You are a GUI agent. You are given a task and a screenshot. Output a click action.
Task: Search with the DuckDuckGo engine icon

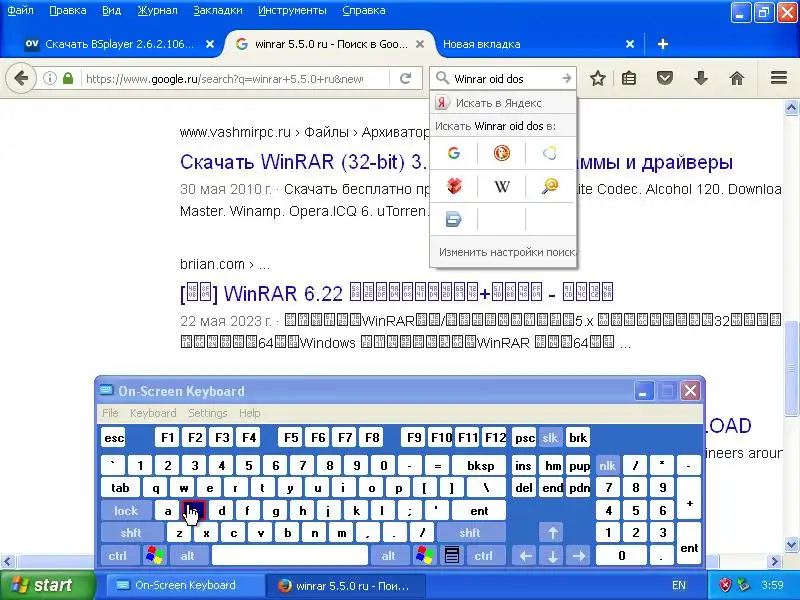point(502,153)
